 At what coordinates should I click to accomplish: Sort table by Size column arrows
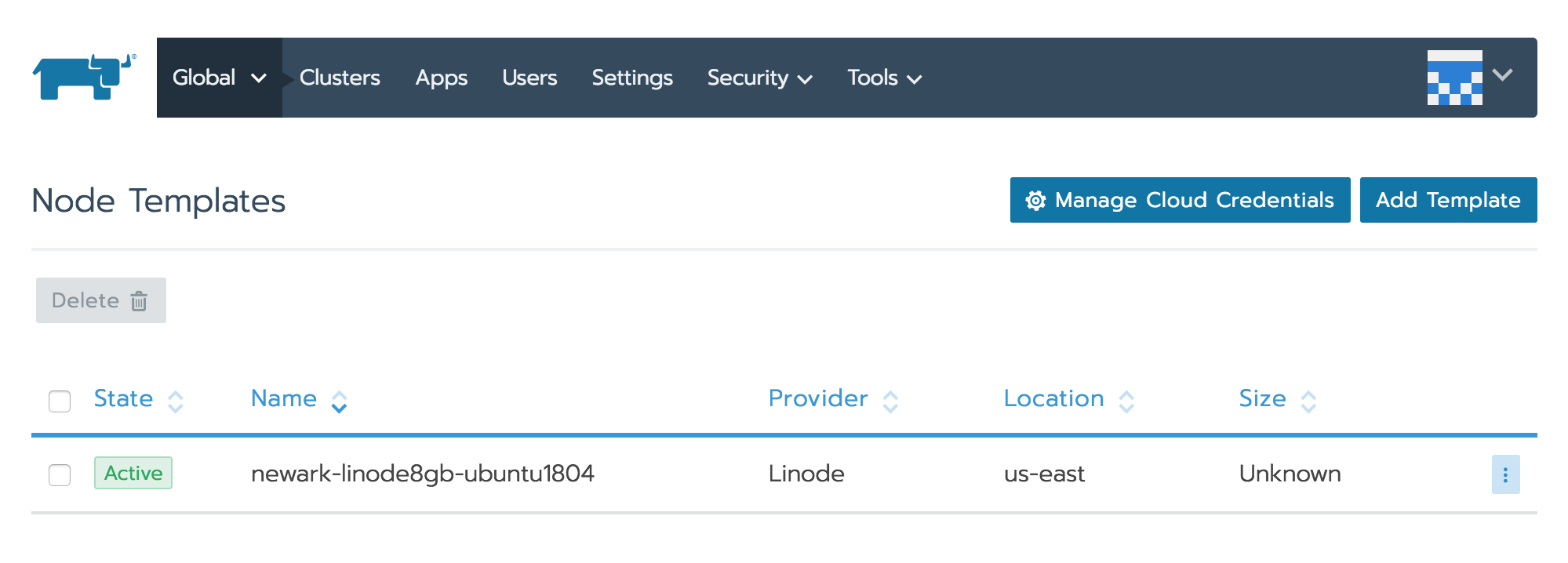(1308, 401)
